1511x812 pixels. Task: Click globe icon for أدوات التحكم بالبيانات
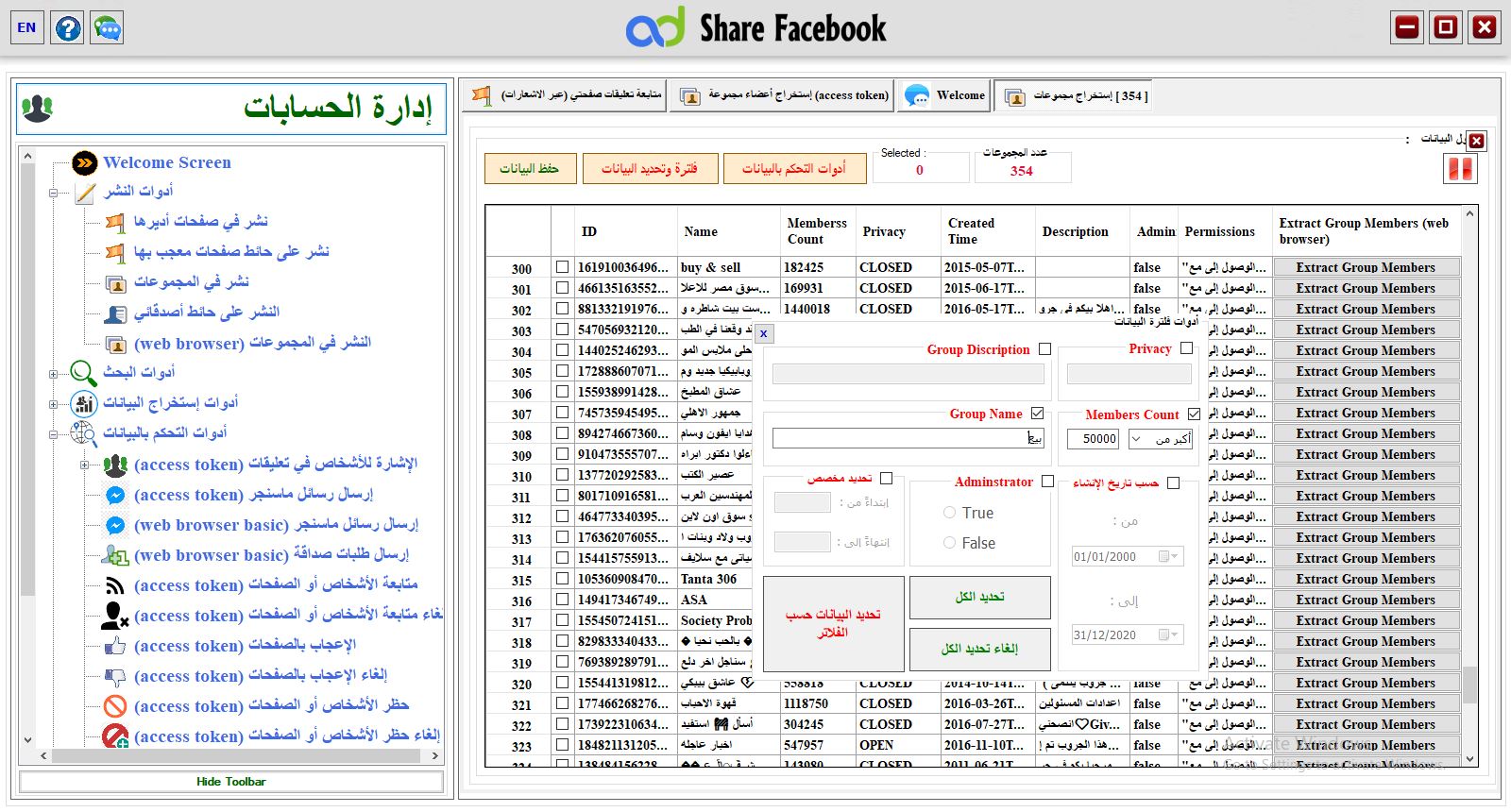click(84, 433)
